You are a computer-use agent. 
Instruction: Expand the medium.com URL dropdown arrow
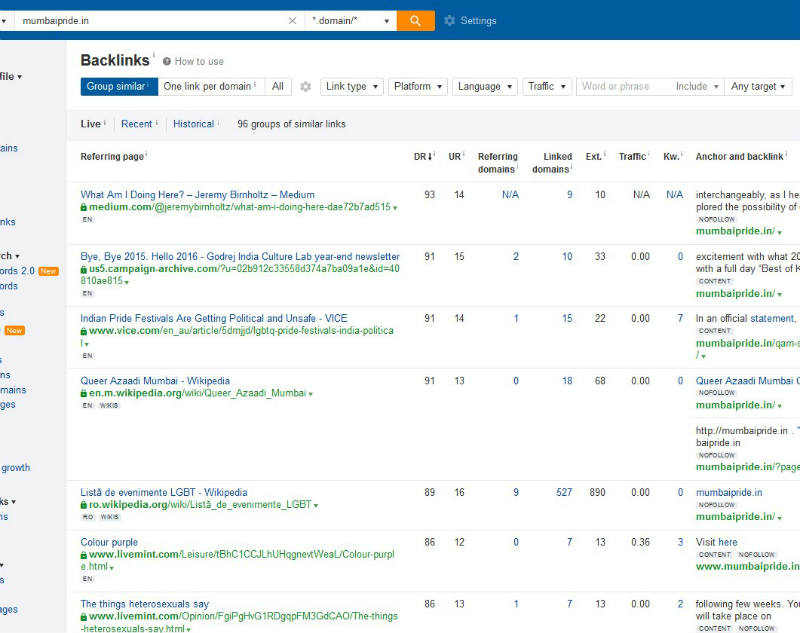395,208
